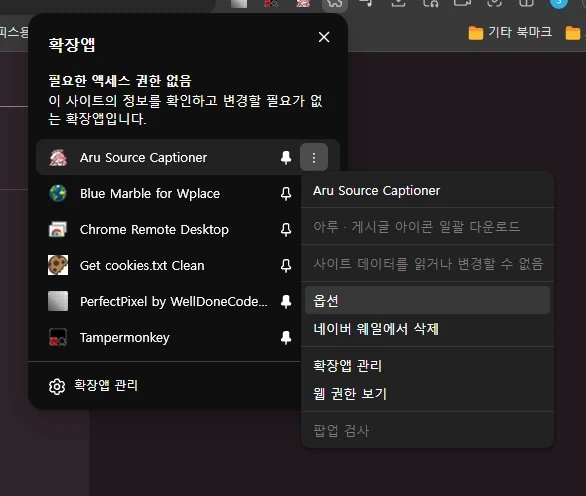Viewport: 586px width, 496px height.
Task: Click 팝업 검사 in the context menu
Action: click(427, 431)
